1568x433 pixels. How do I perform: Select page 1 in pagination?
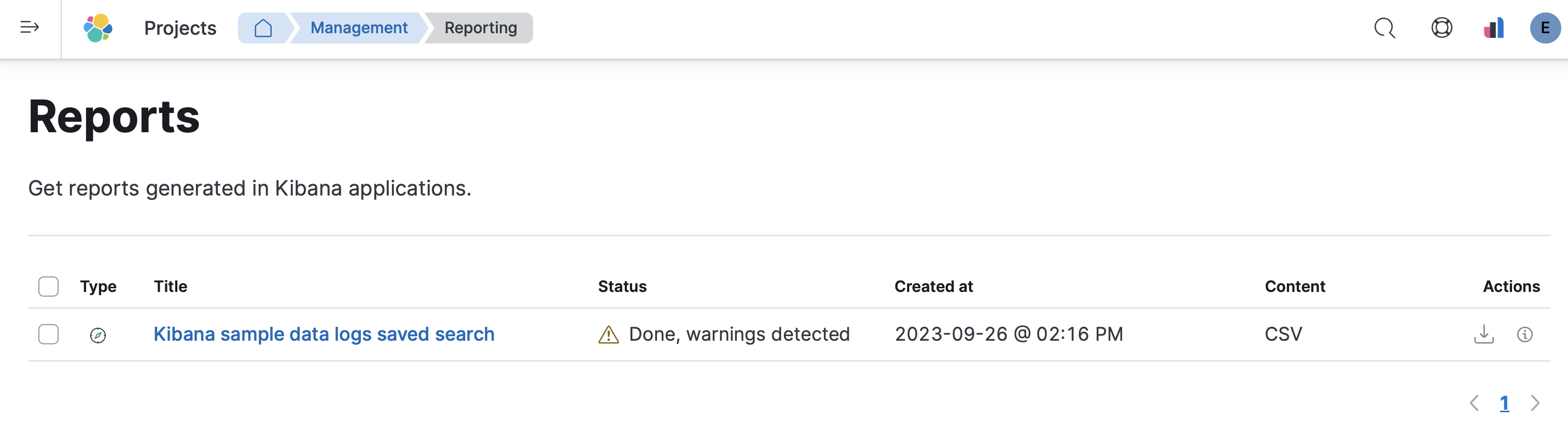(x=1504, y=403)
